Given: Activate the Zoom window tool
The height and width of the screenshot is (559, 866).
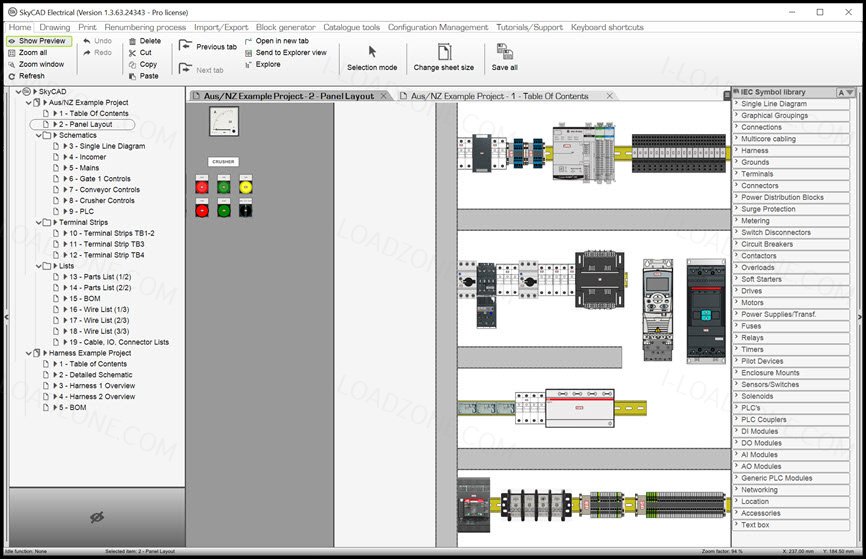Looking at the screenshot, I should 36,64.
